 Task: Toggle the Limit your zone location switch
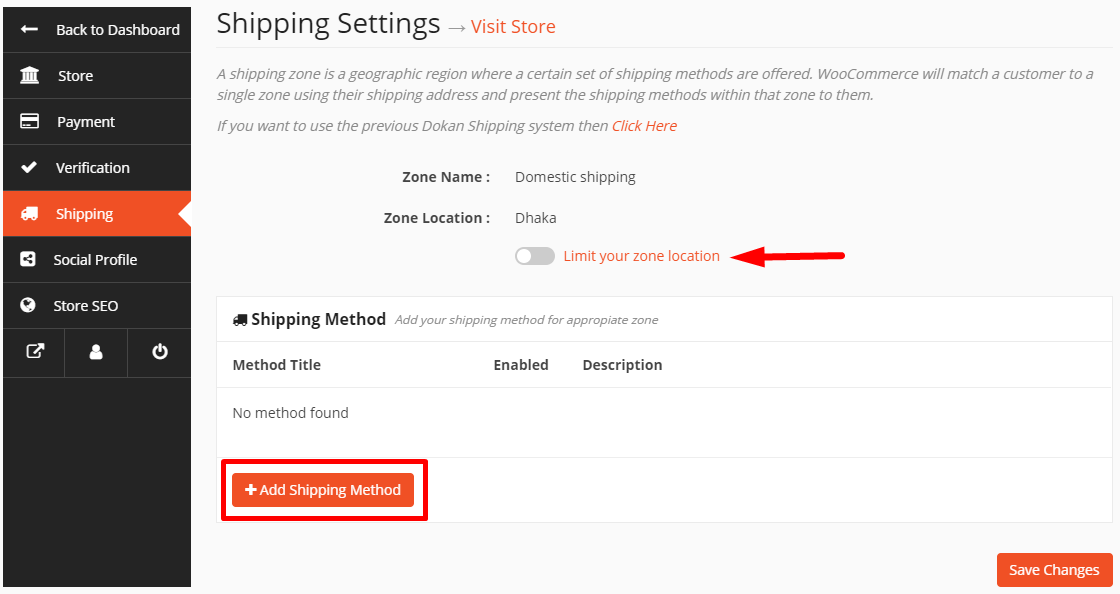[535, 256]
